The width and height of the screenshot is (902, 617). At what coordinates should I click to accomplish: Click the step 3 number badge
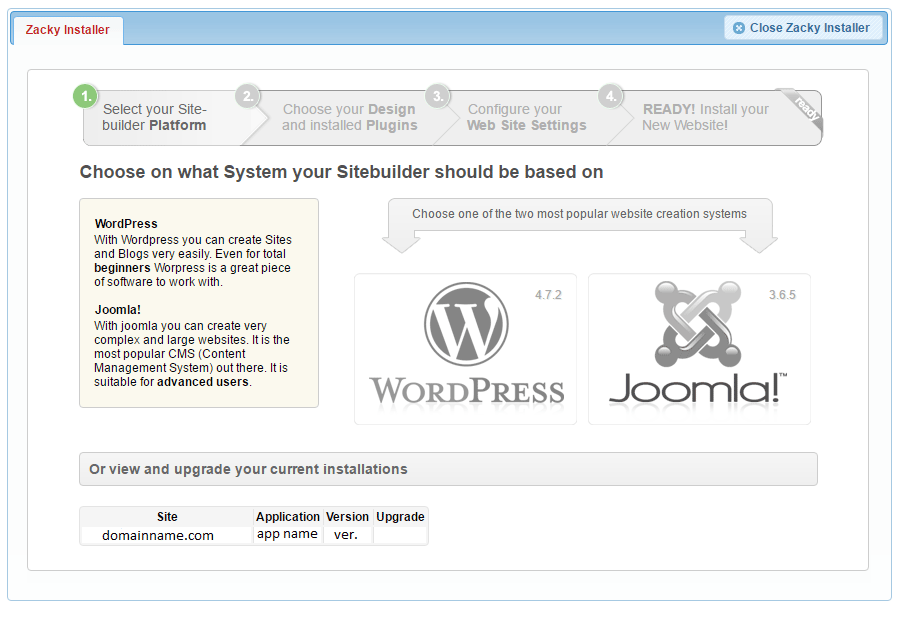pyautogui.click(x=436, y=96)
